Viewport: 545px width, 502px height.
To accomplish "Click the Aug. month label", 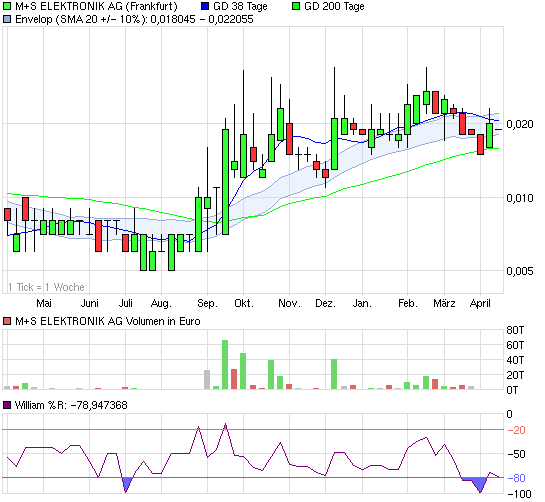I will pyautogui.click(x=161, y=303).
